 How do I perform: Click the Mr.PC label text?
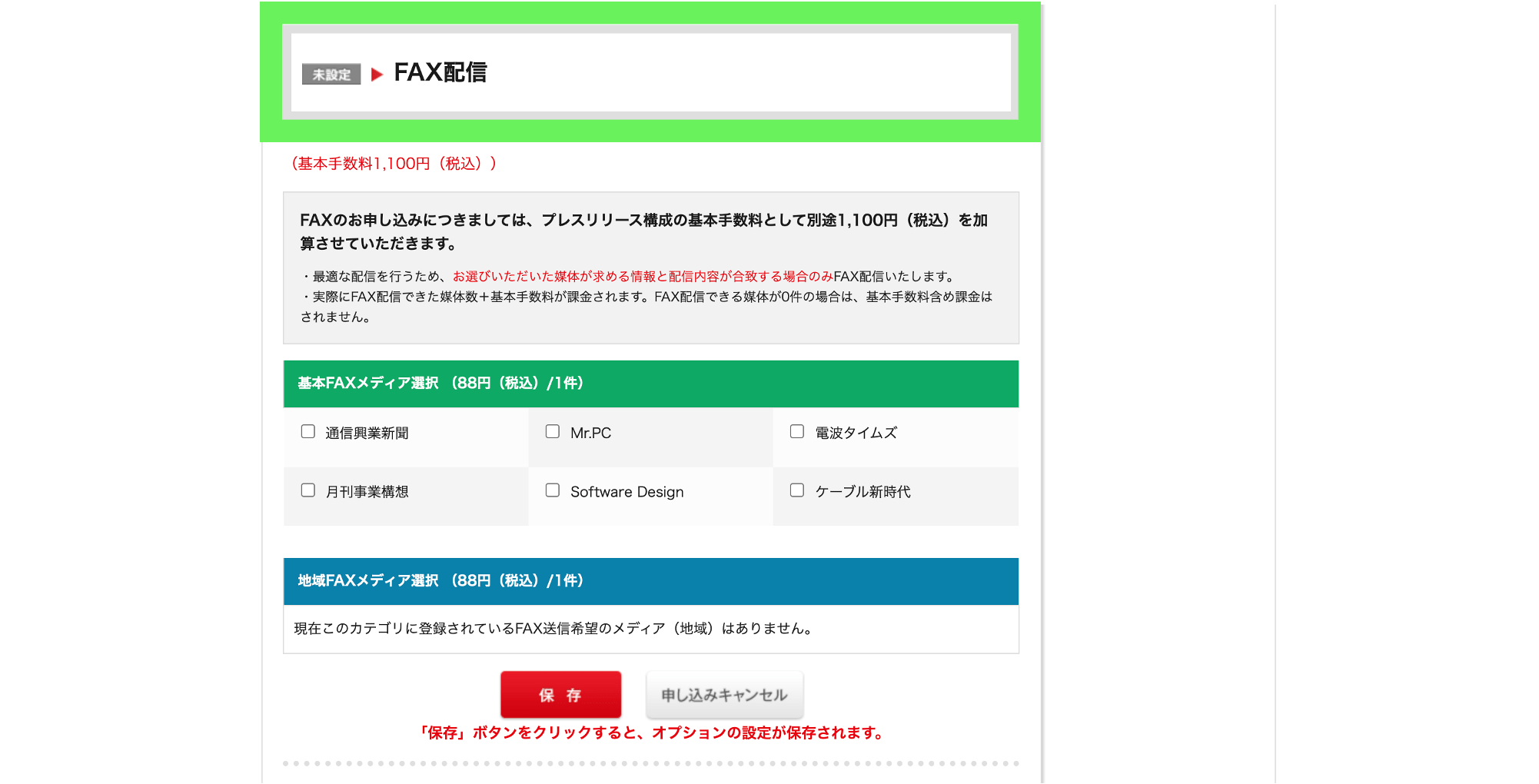pyautogui.click(x=590, y=434)
